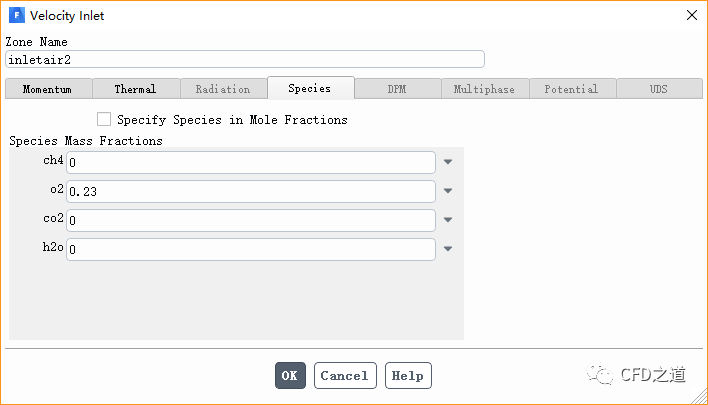The width and height of the screenshot is (708, 405).
Task: Click the ch4 mass fraction field
Action: pos(251,162)
